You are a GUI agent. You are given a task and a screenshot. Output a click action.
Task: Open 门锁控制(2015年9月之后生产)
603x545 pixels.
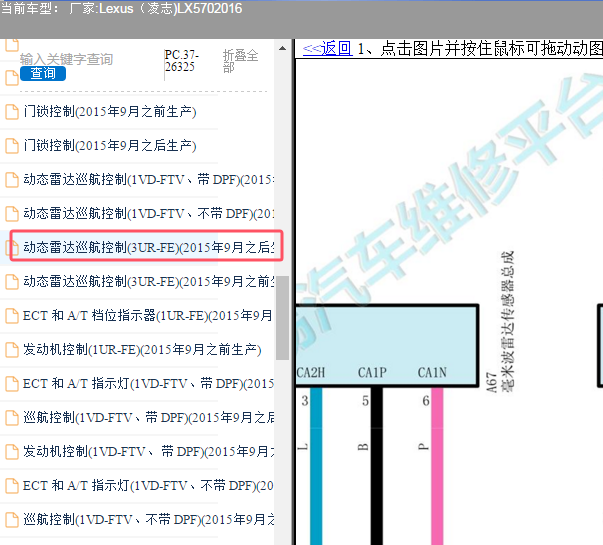coord(110,146)
